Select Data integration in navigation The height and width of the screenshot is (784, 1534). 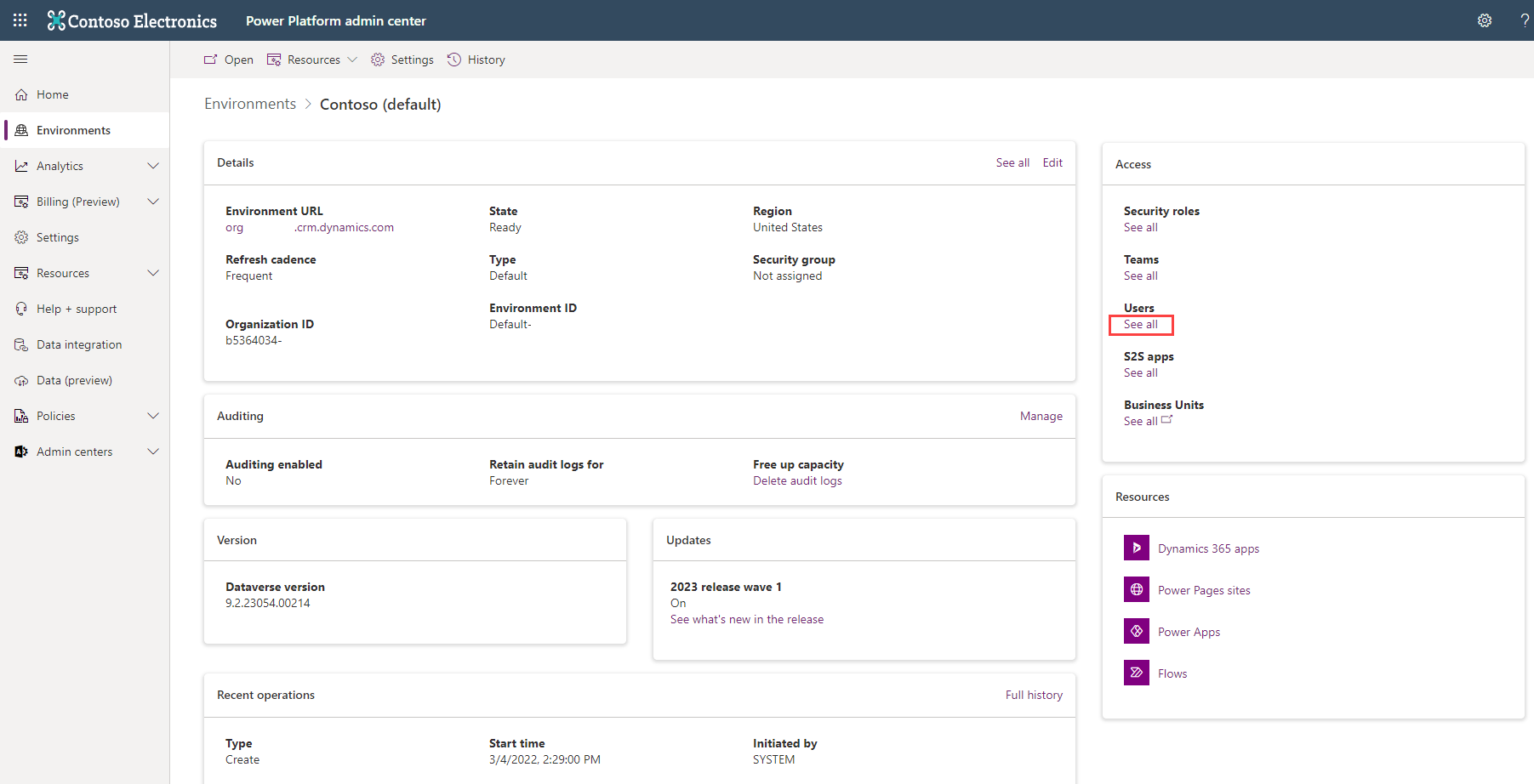79,344
